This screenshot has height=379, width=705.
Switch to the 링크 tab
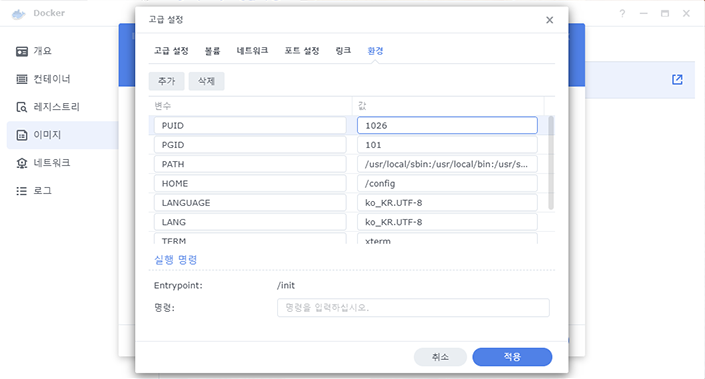(x=343, y=50)
